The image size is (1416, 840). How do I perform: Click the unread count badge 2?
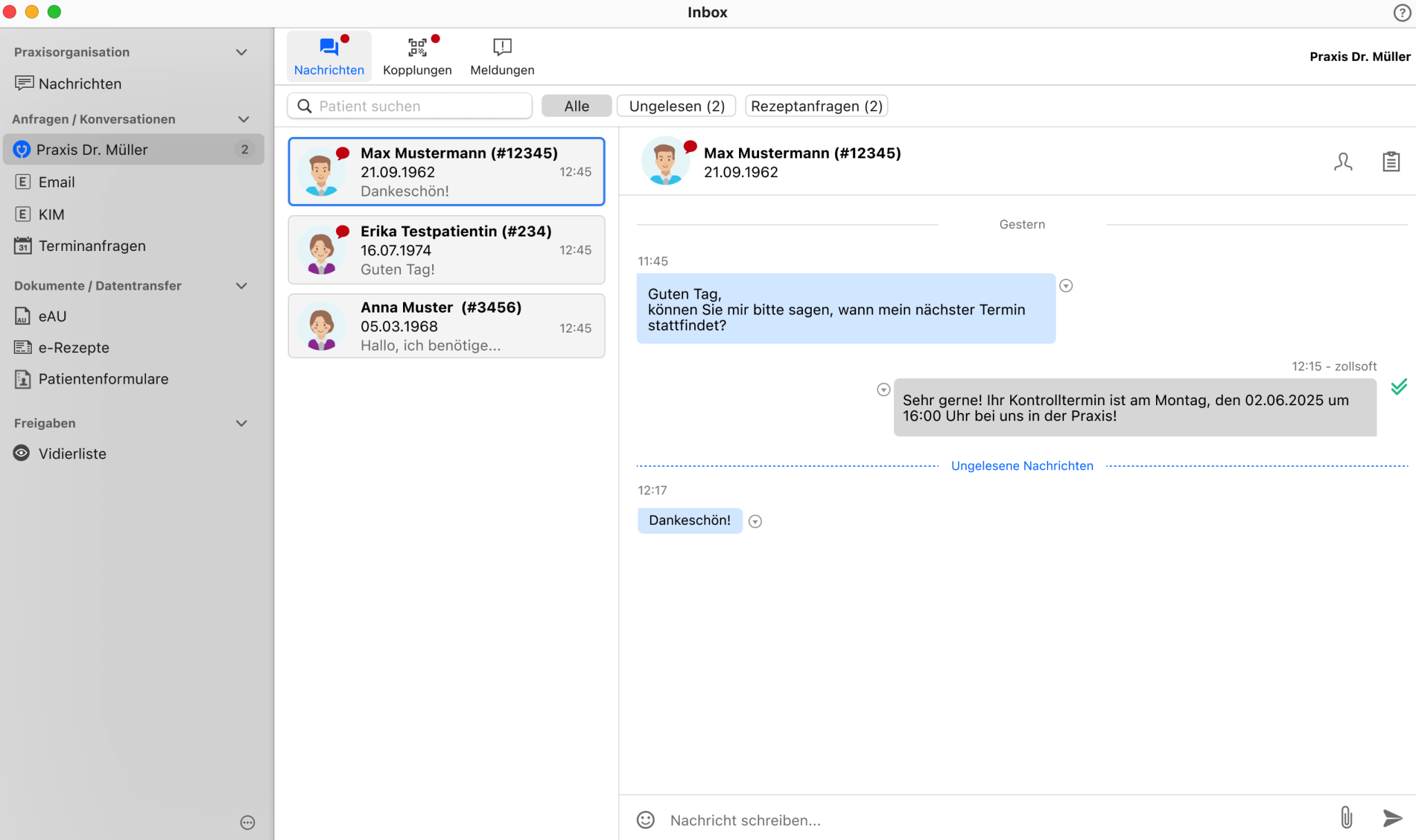[245, 149]
